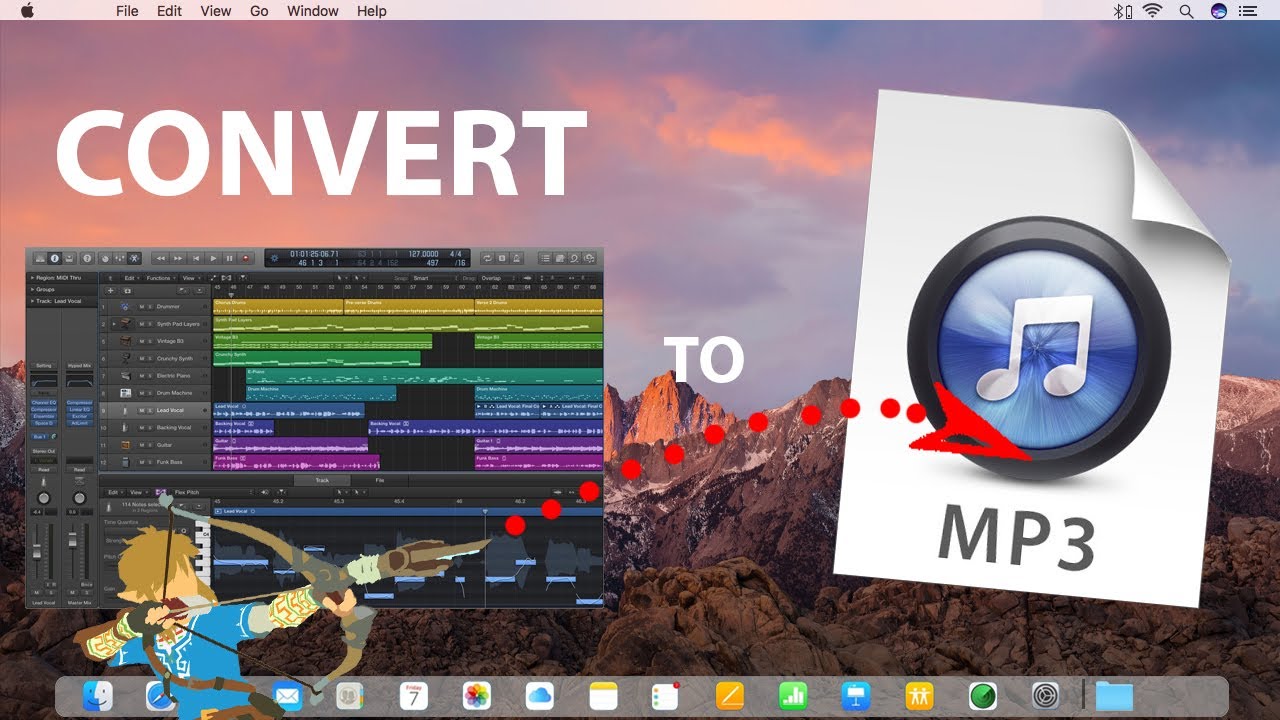Switch to the Track tab in audio editor

321,480
